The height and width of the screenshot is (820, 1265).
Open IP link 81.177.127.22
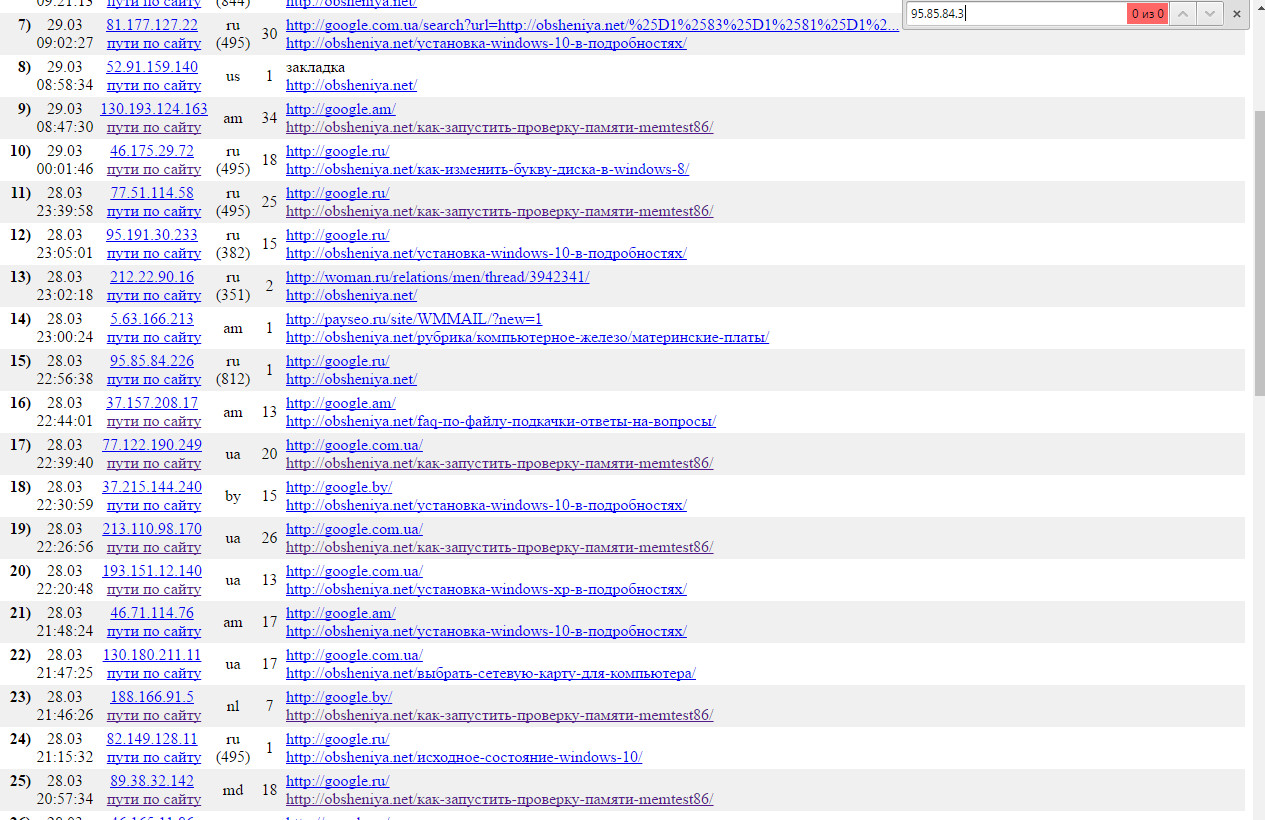pos(152,25)
